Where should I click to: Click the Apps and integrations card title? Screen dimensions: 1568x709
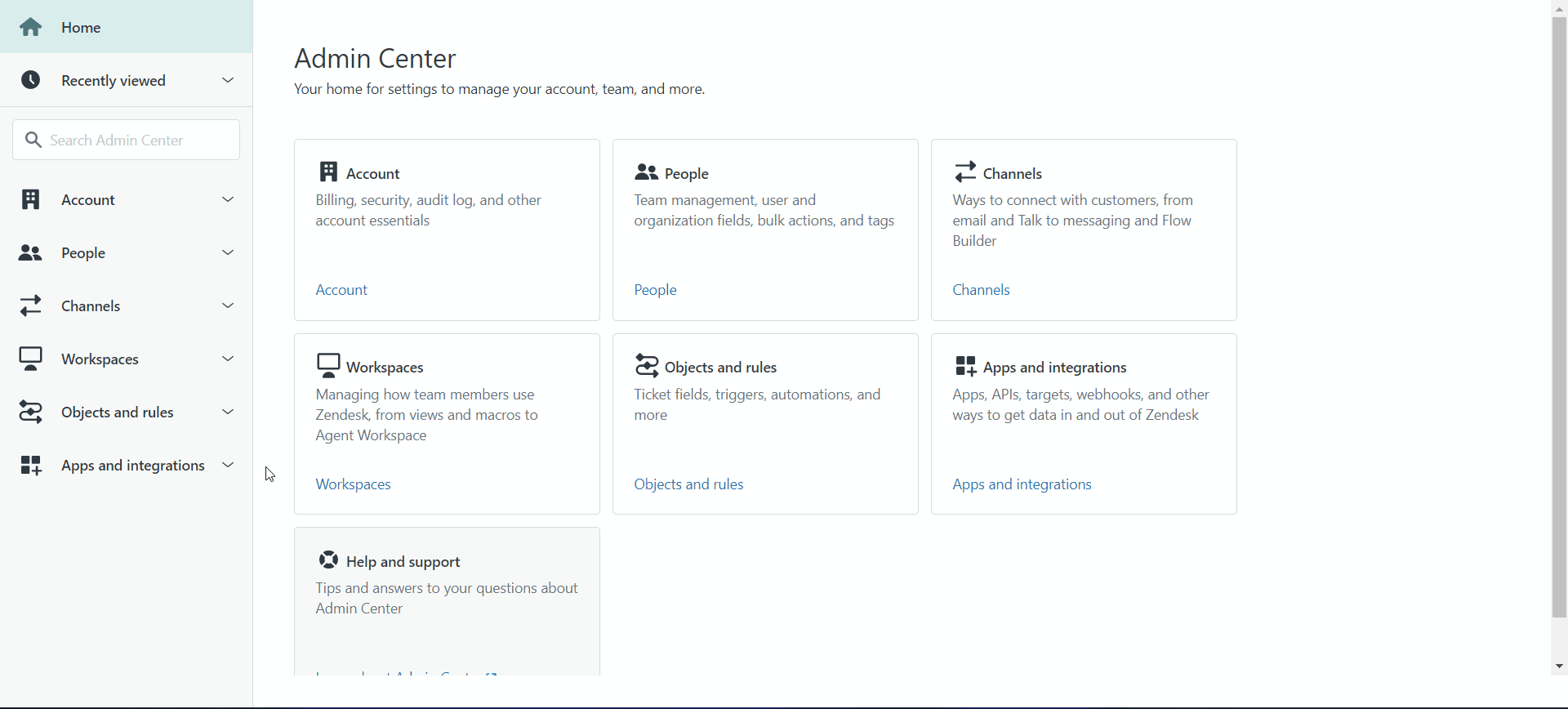pos(1055,368)
